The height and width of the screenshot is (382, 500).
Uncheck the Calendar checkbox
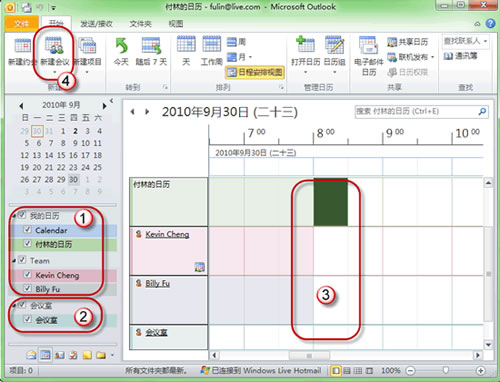(x=28, y=229)
